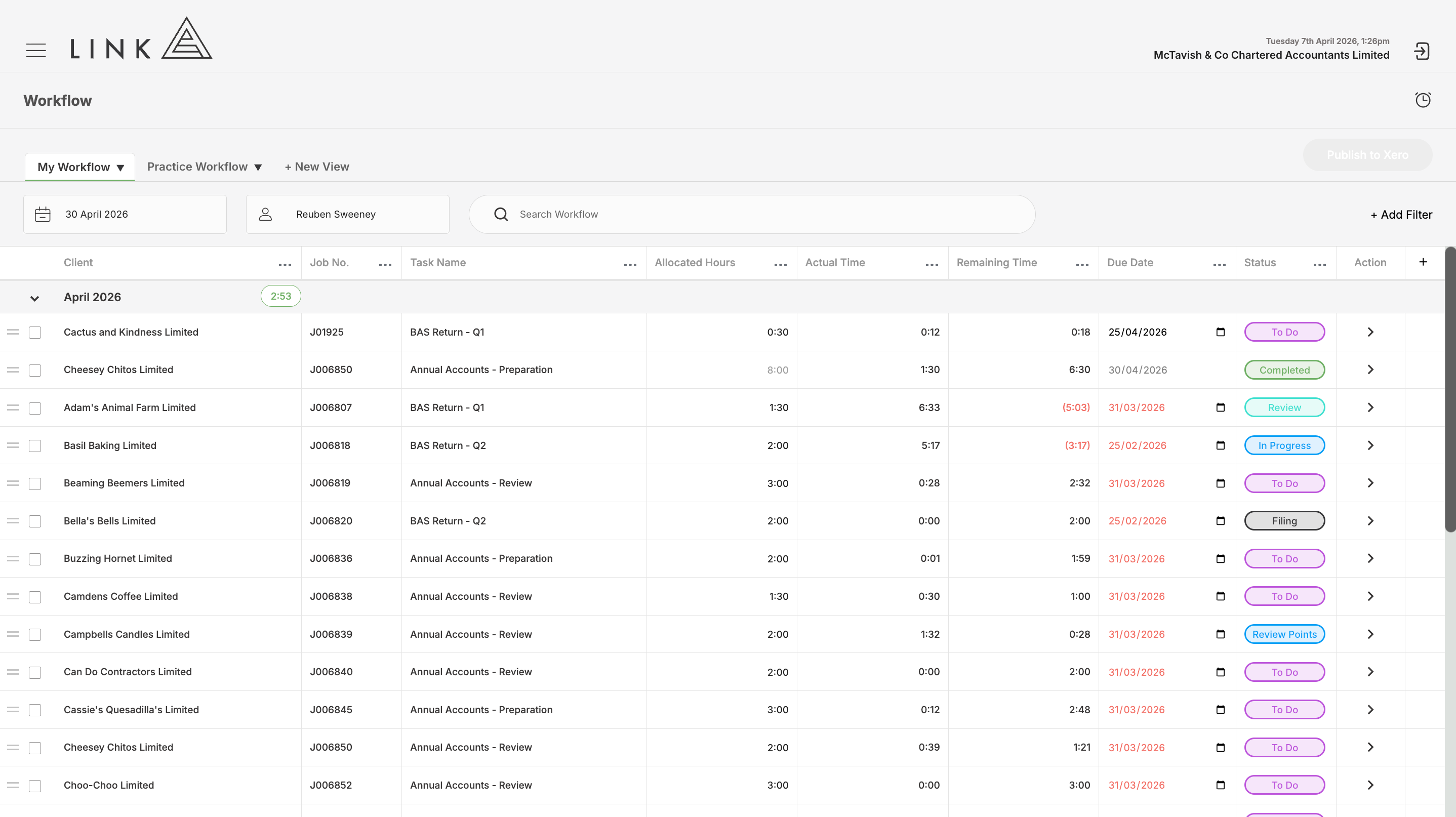The image size is (1456, 817).
Task: Click Filing status pill for Bella's Bells
Action: coord(1284,521)
